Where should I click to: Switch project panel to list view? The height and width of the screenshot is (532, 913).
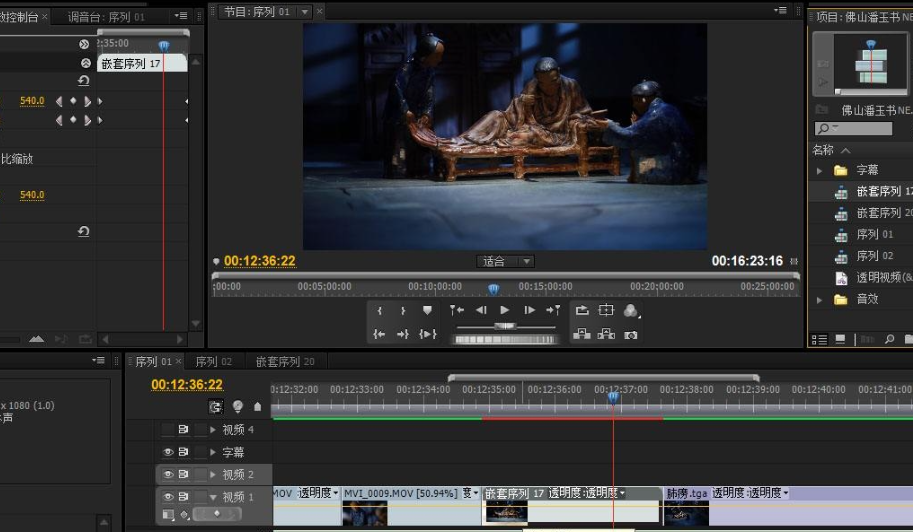(x=820, y=339)
